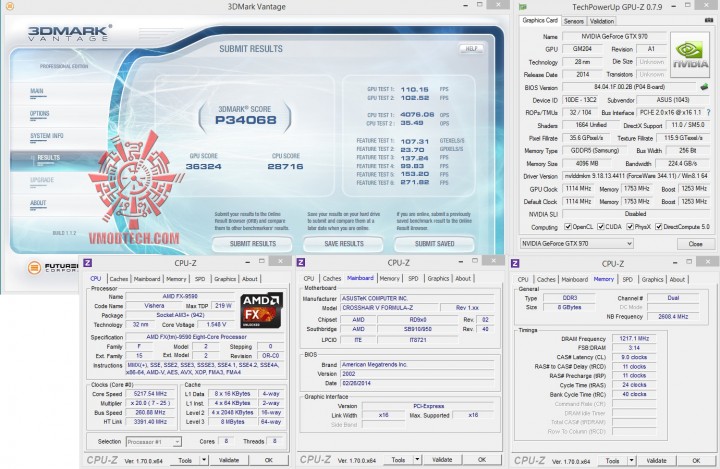Open Caches tab in CPU-Z CPU window

pos(119,279)
